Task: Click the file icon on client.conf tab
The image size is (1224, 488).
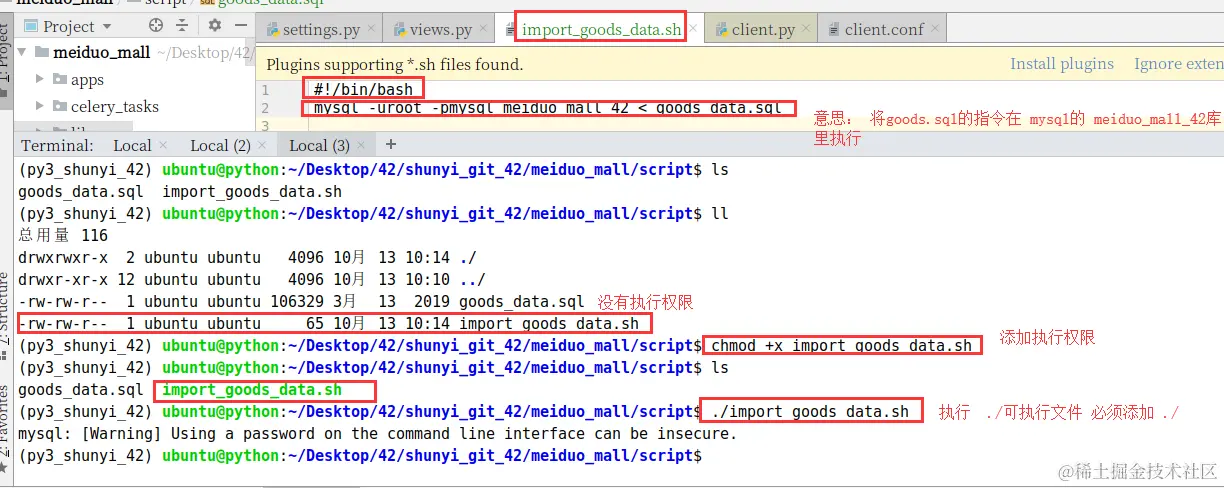Action: pos(832,29)
